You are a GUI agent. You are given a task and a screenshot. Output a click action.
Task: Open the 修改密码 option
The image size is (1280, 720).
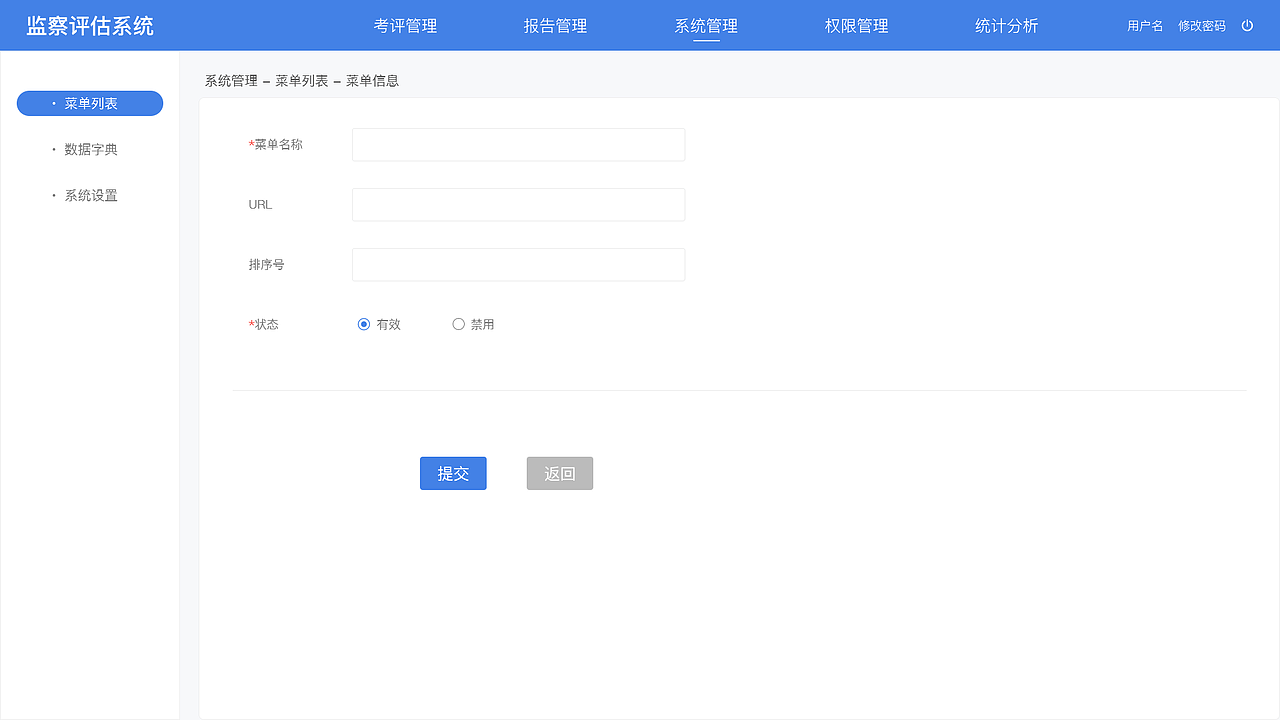tap(1202, 26)
